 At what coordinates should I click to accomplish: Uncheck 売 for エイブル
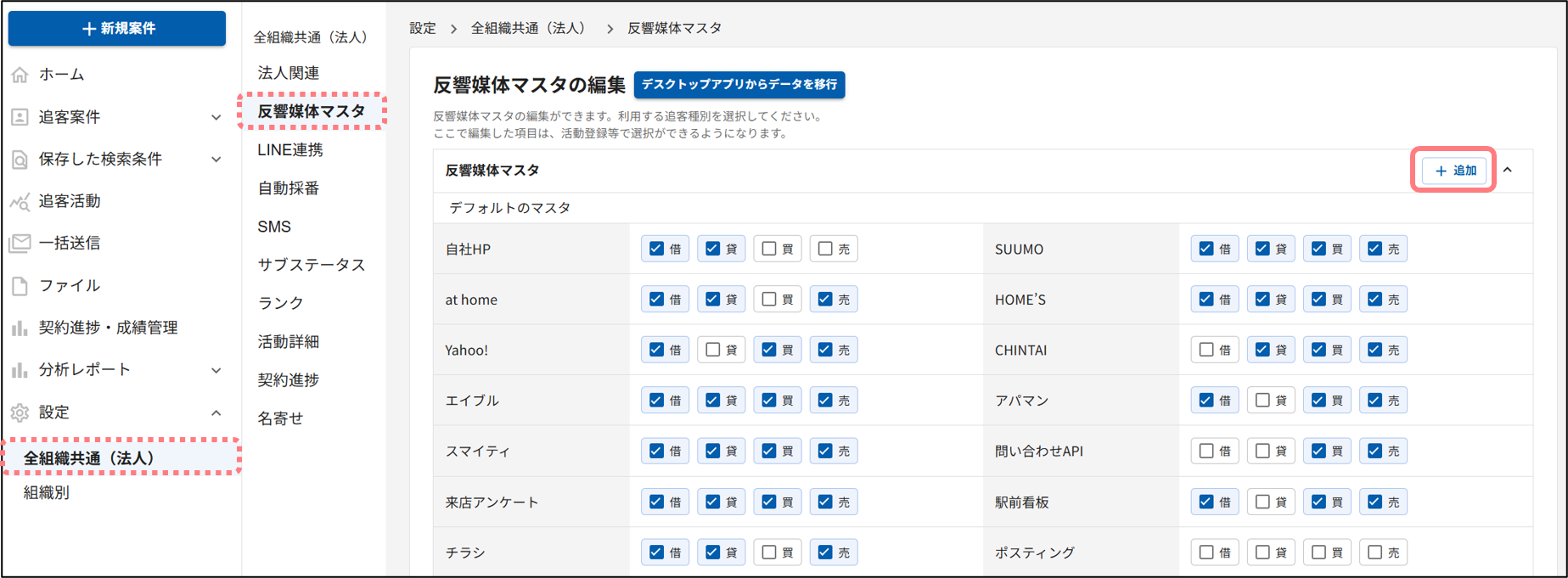(x=825, y=400)
